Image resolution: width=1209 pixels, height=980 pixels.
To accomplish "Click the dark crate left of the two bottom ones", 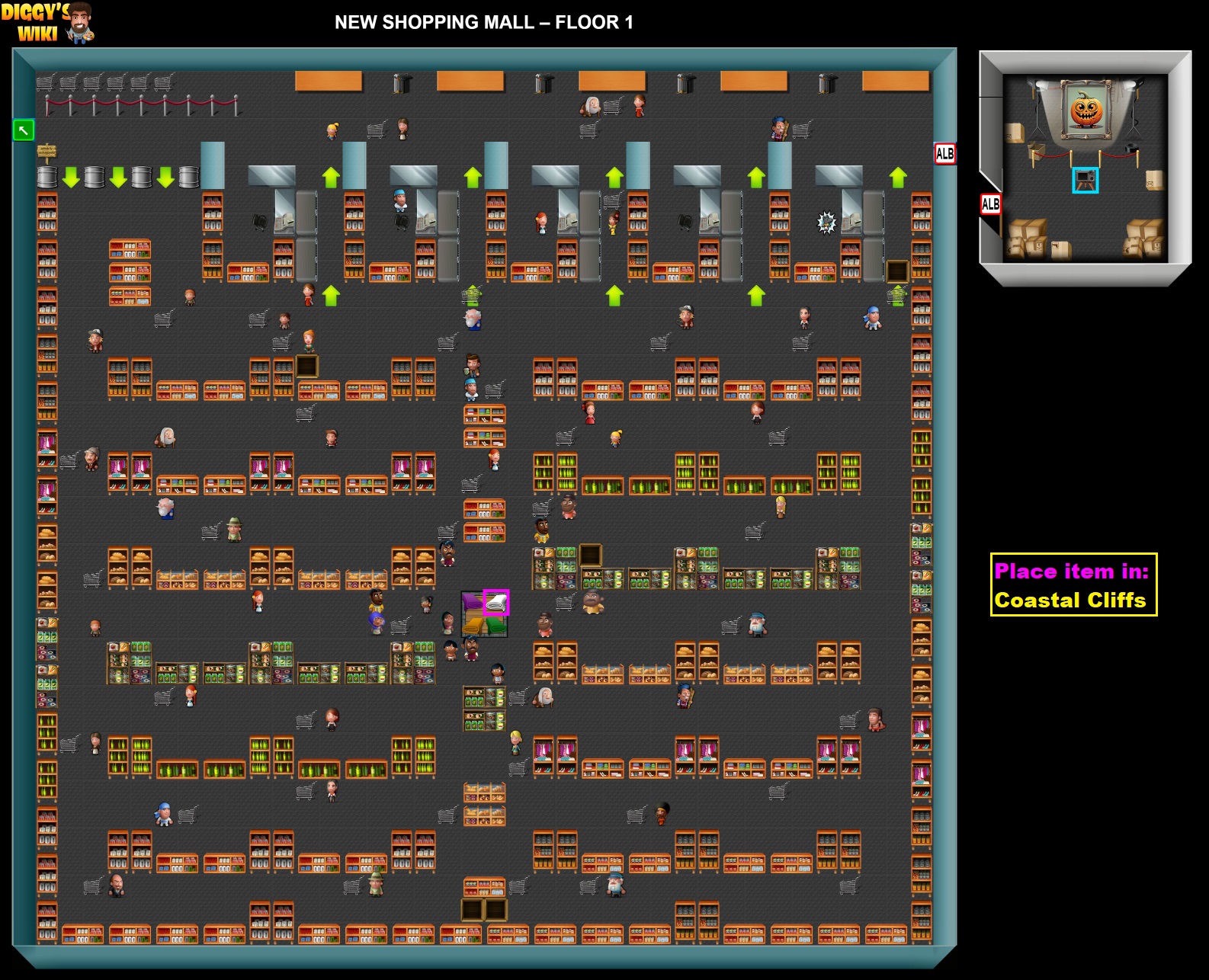I will coord(473,910).
